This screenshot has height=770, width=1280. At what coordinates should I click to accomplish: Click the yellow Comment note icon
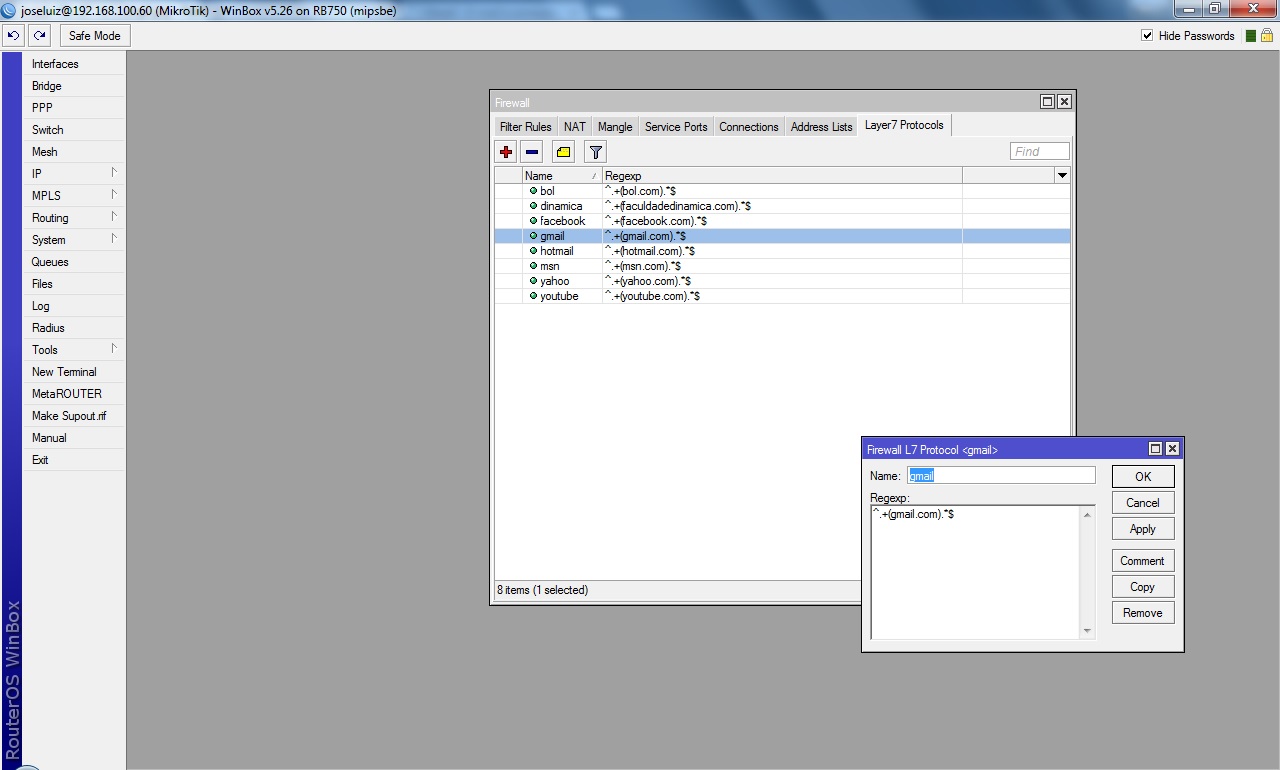pyautogui.click(x=564, y=152)
